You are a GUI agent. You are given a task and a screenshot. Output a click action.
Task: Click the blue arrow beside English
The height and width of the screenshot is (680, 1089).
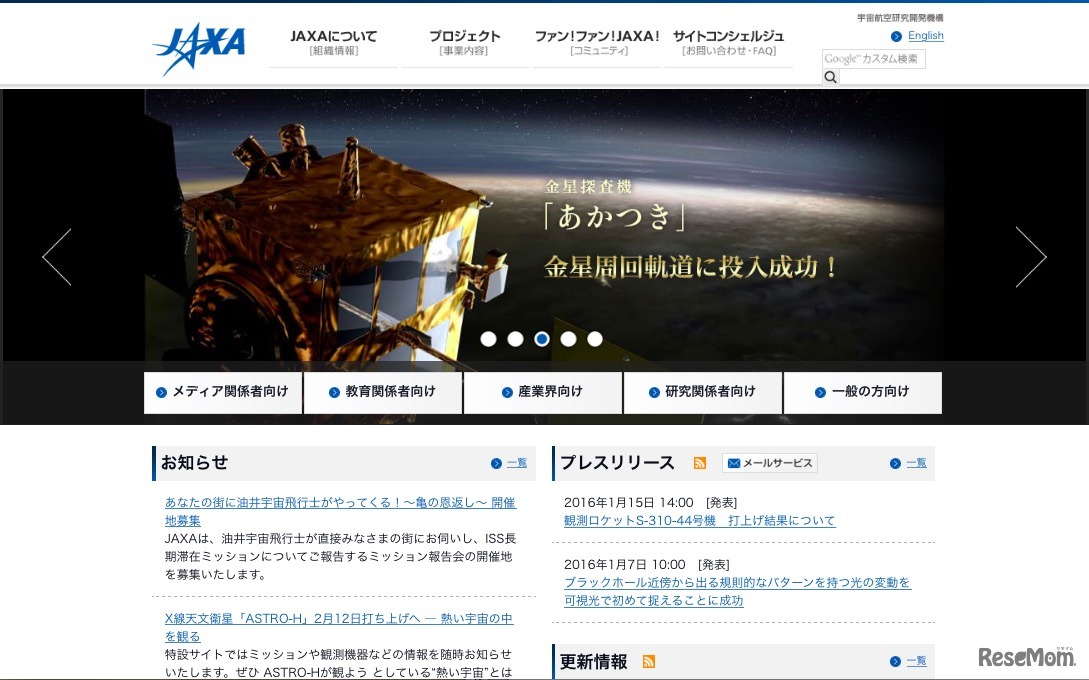point(898,36)
